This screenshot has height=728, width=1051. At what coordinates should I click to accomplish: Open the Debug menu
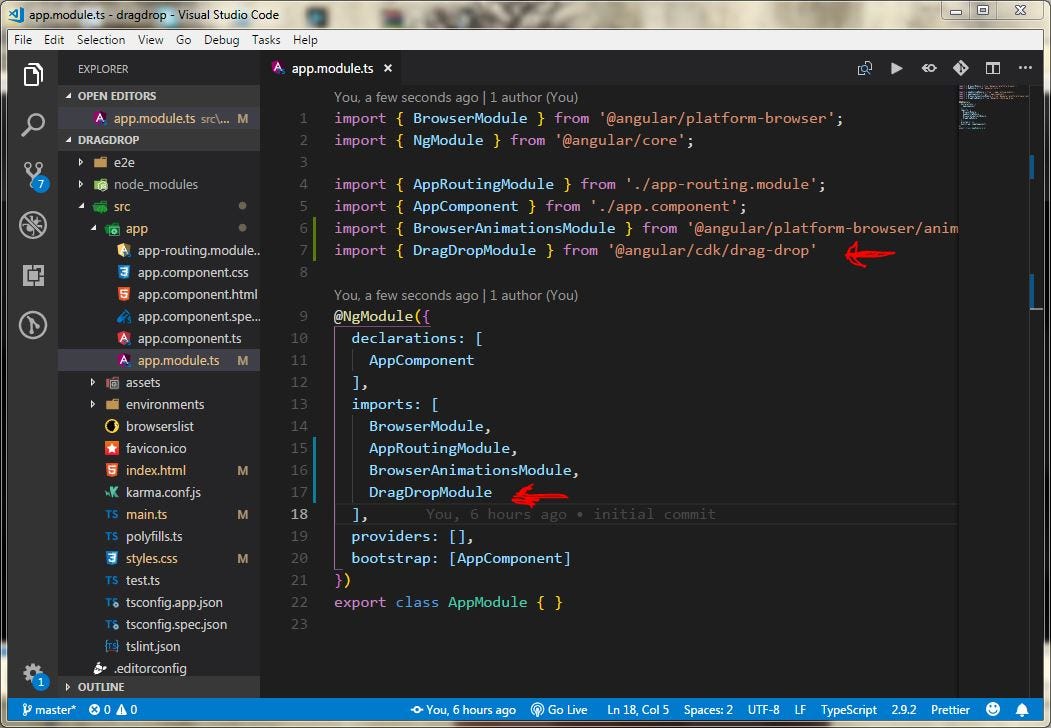(x=222, y=40)
